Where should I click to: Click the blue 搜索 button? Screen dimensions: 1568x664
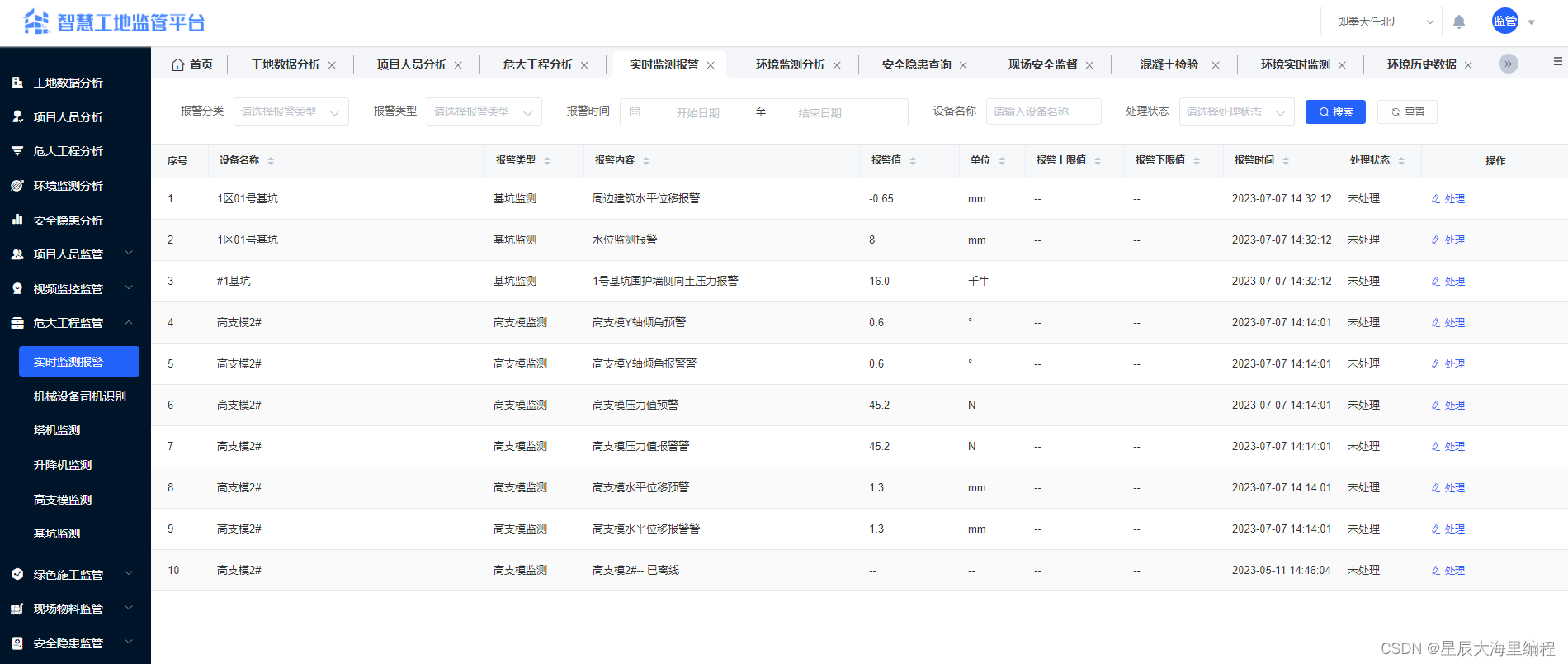tap(1335, 111)
